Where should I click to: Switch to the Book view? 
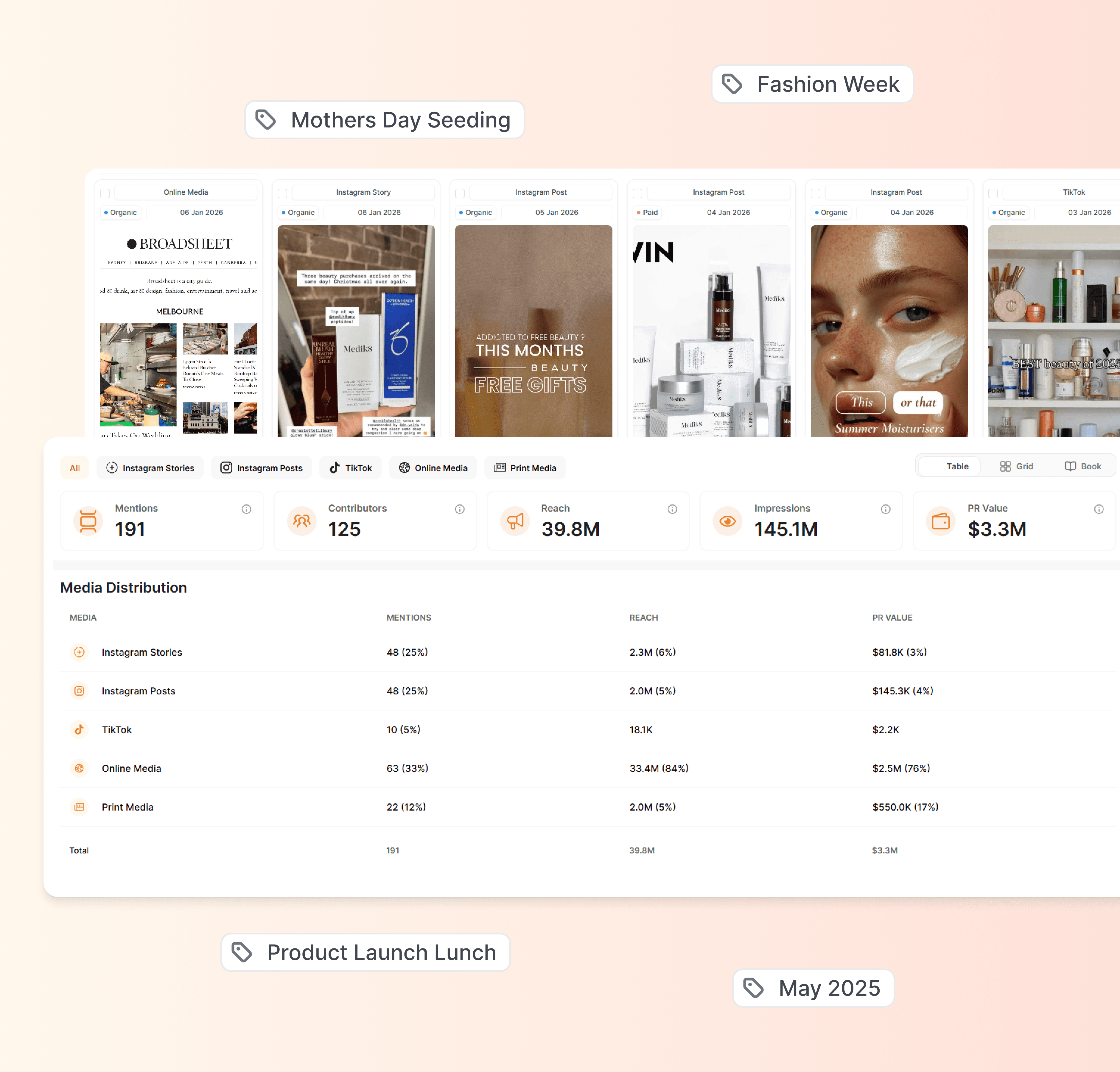click(1083, 466)
